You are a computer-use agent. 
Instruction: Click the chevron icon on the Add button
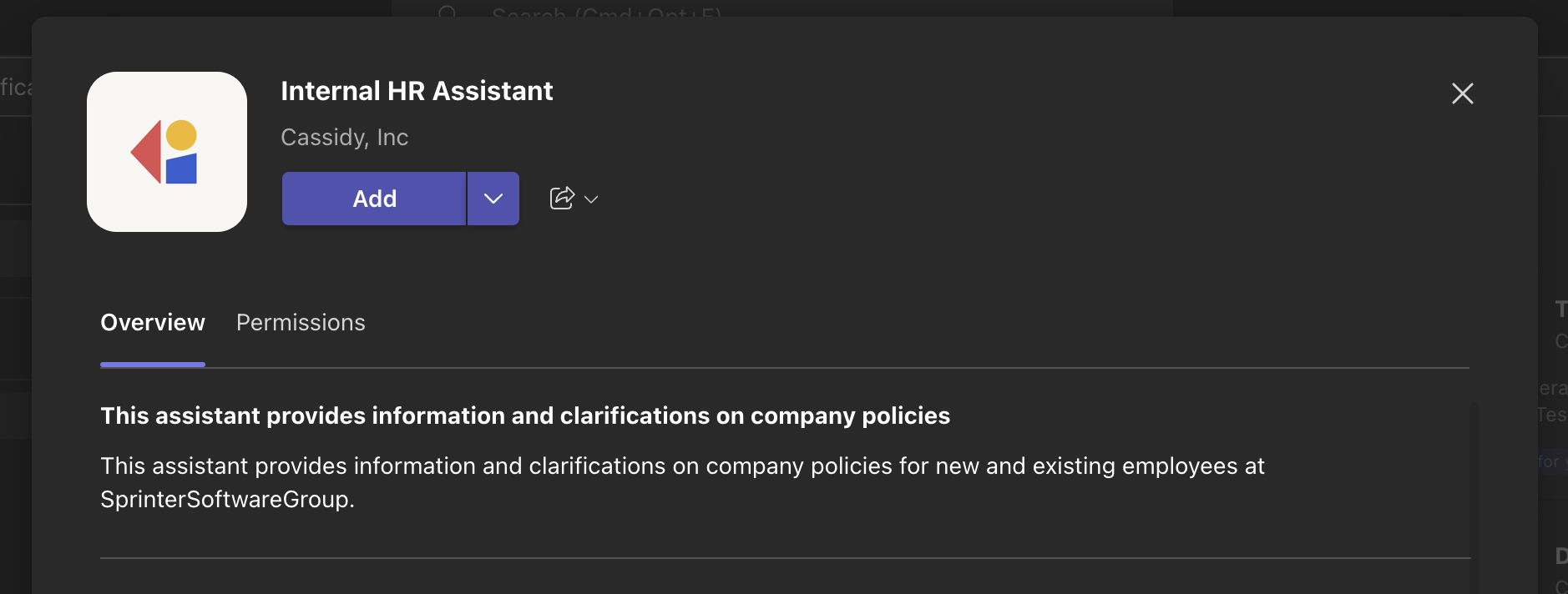coord(493,198)
